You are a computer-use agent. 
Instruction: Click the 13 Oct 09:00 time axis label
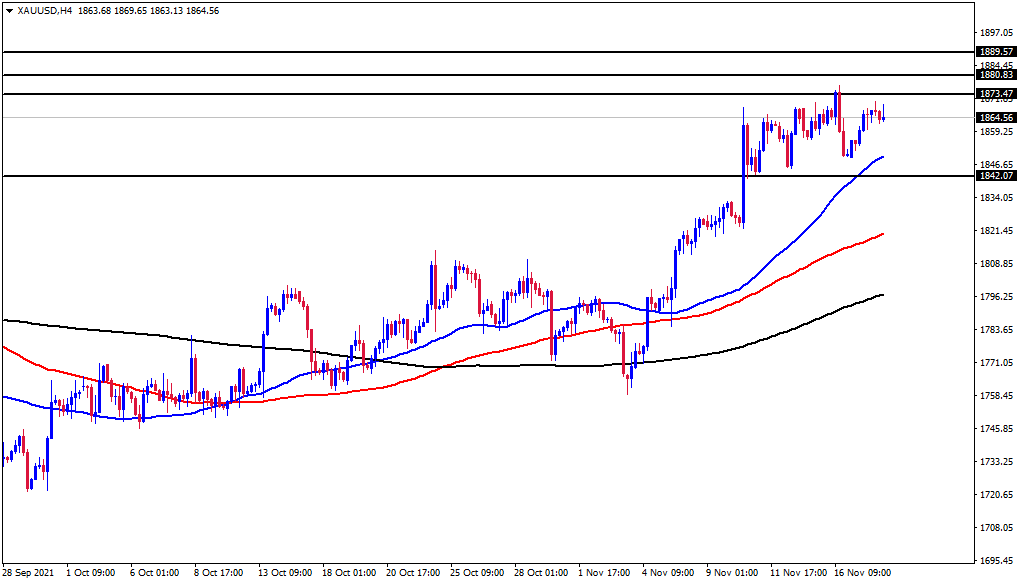tap(285, 573)
